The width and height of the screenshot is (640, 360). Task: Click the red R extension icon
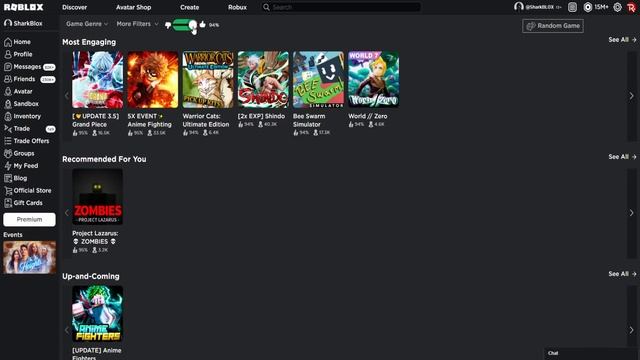coord(631,7)
